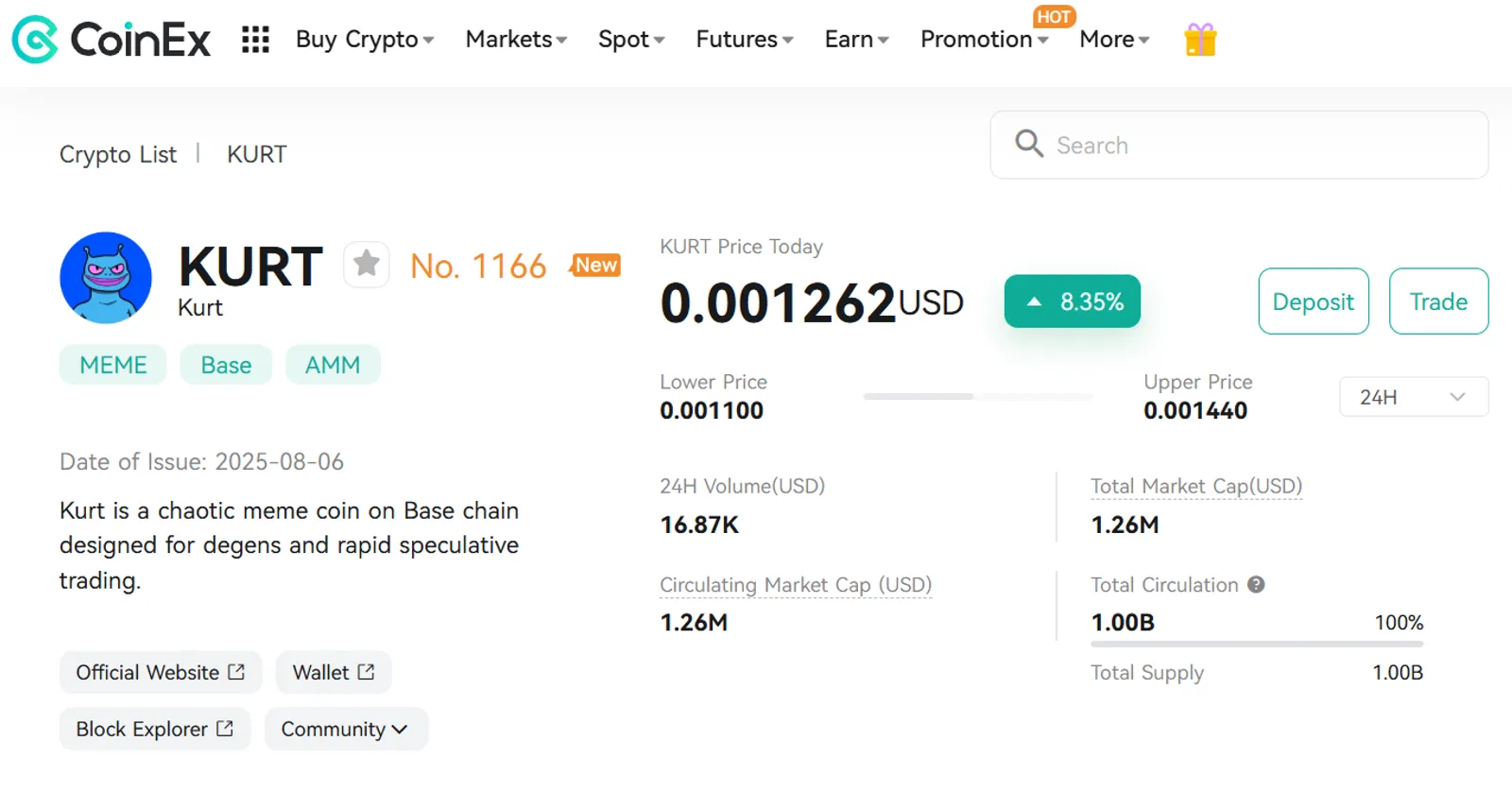This screenshot has height=793, width=1512.
Task: Click the Lower Price value 0.001100
Action: [712, 410]
